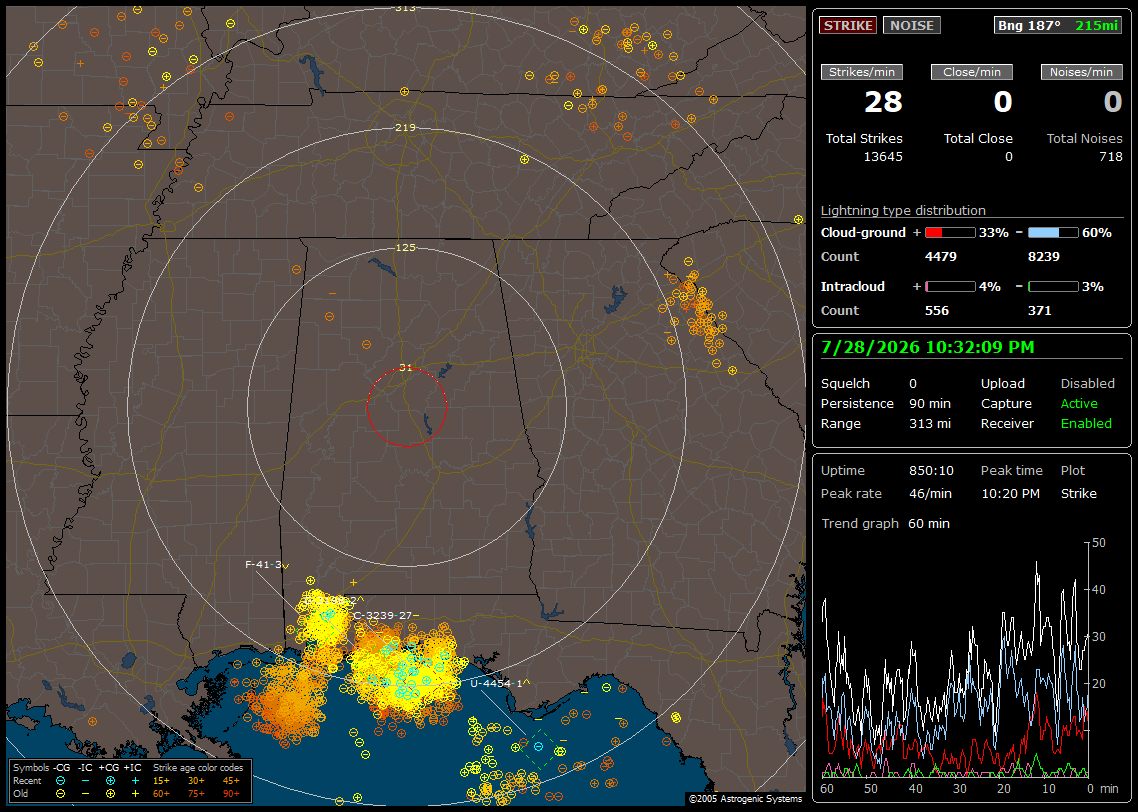Click the Plot setting value Strike

[1078, 493]
